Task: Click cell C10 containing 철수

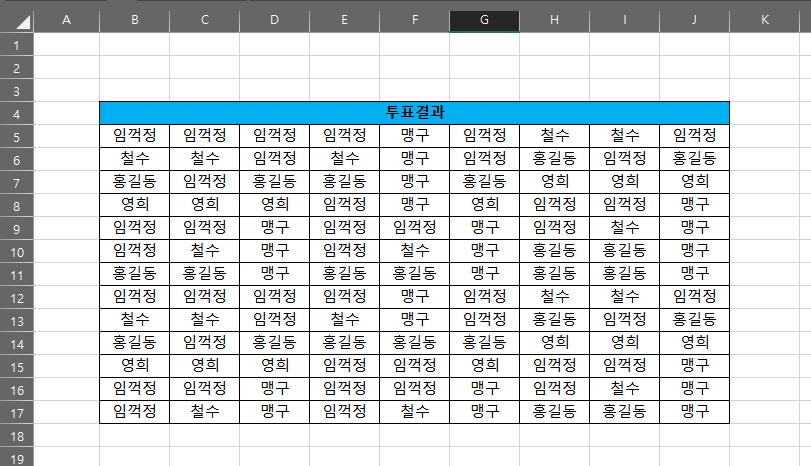Action: (x=204, y=251)
